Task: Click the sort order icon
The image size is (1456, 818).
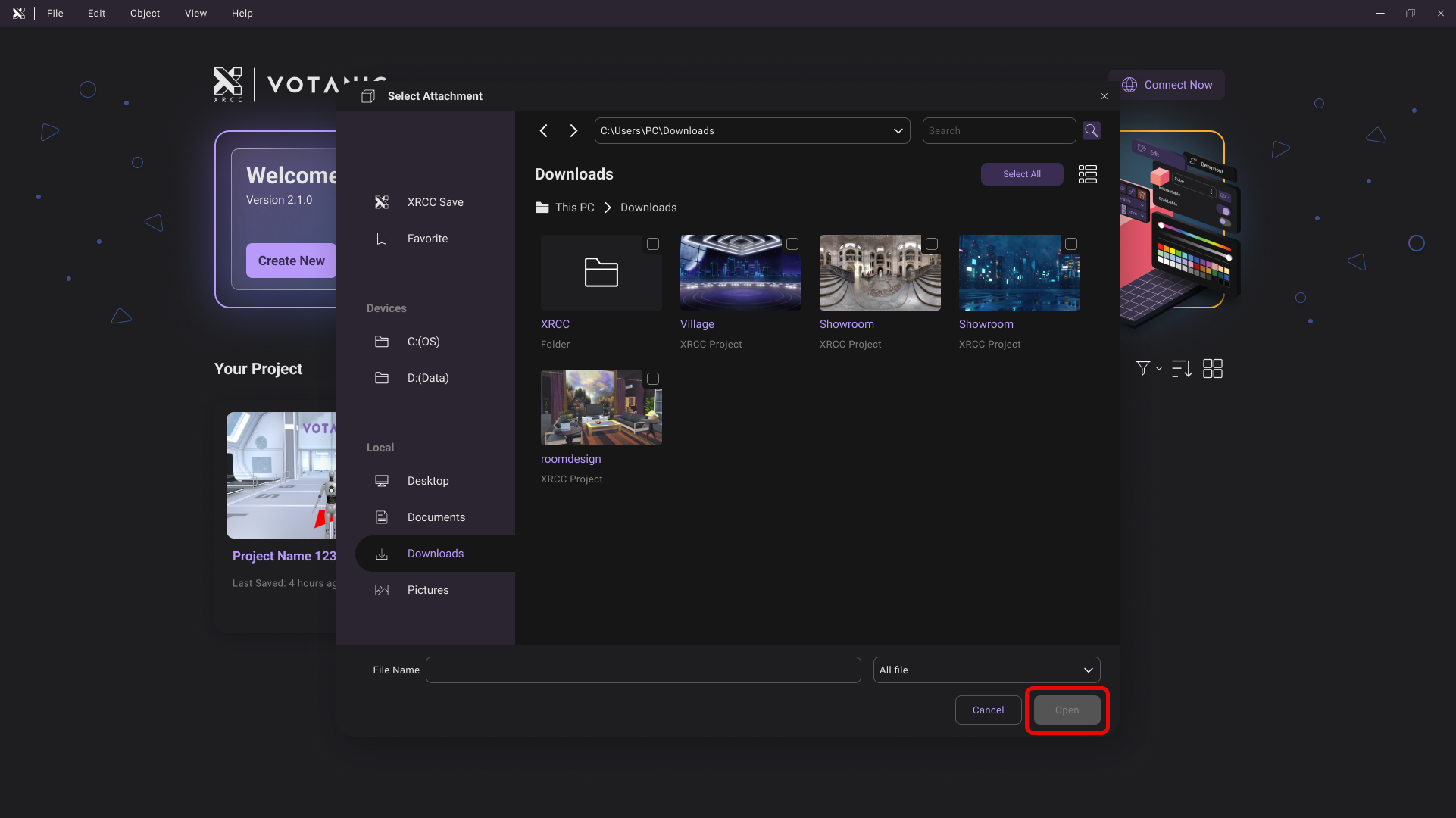Action: pos(1182,368)
